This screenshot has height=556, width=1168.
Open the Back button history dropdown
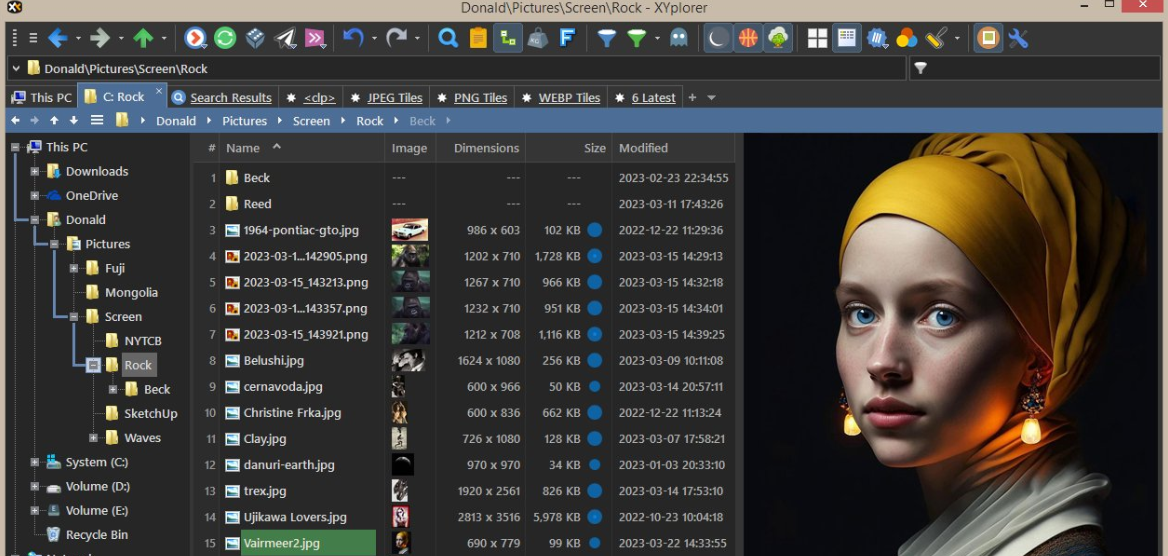click(x=77, y=39)
